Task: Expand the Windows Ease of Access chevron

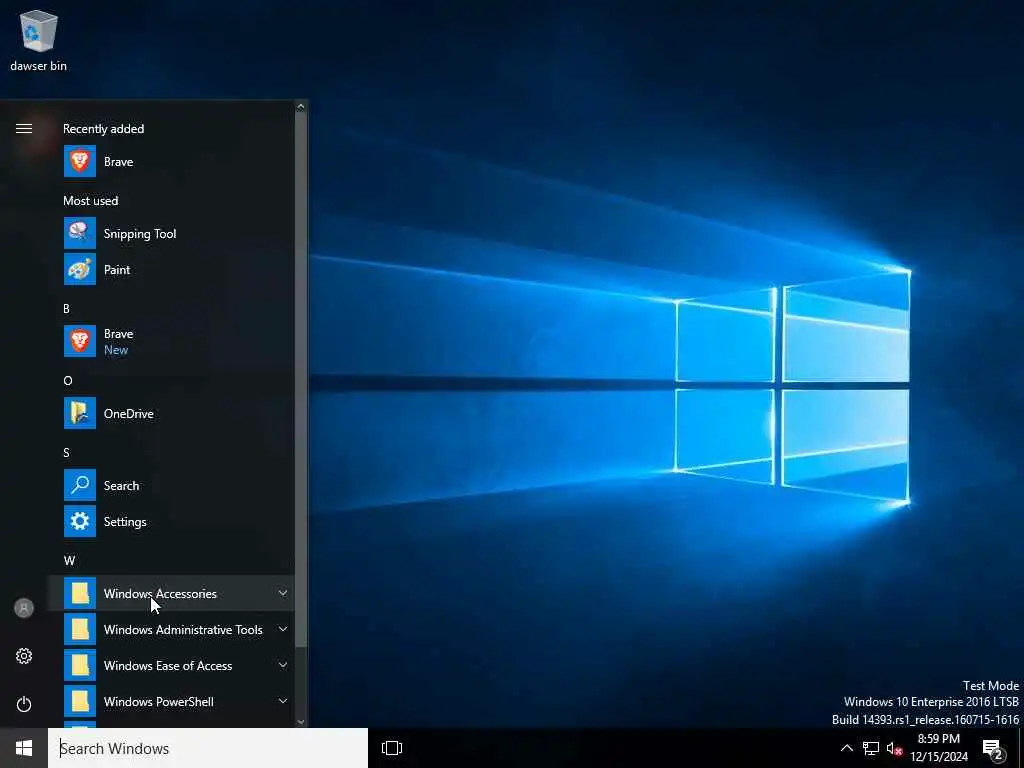Action: (283, 665)
